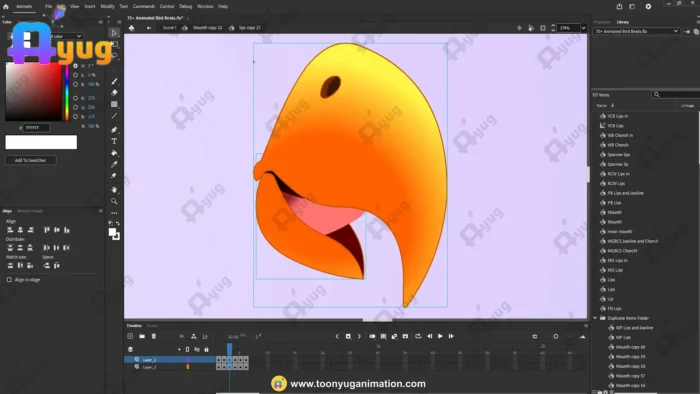
Task: Select the Zoom magnifier tool
Action: tap(114, 201)
